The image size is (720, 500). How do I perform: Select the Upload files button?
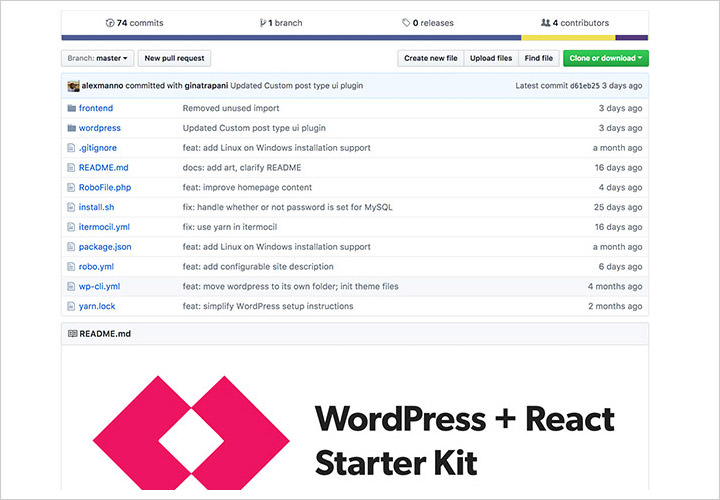coord(491,58)
